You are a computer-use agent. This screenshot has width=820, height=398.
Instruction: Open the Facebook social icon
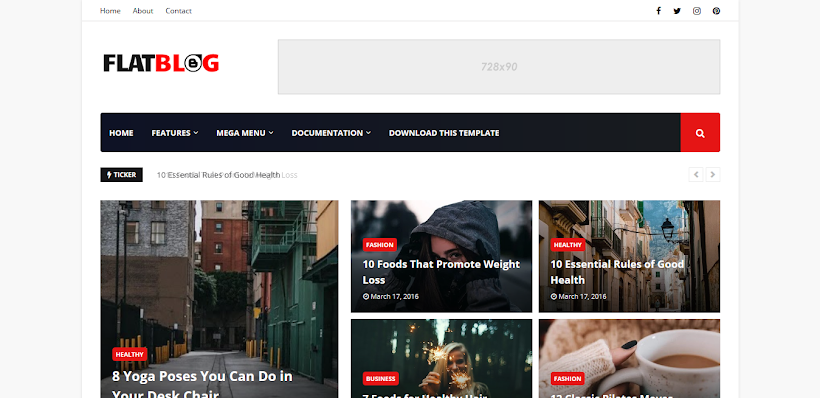(x=658, y=11)
